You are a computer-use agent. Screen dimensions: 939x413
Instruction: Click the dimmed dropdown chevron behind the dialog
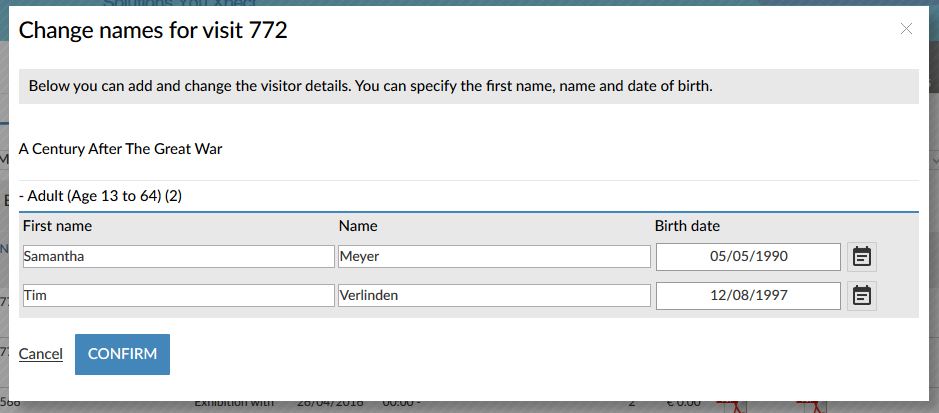[x=934, y=160]
